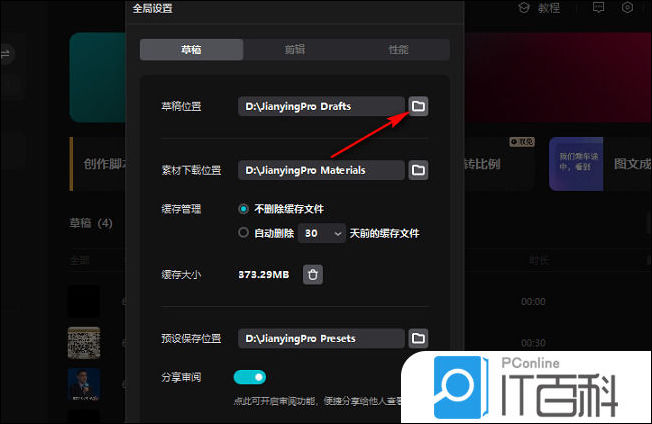Open the tutorial icon in main window

(524, 8)
